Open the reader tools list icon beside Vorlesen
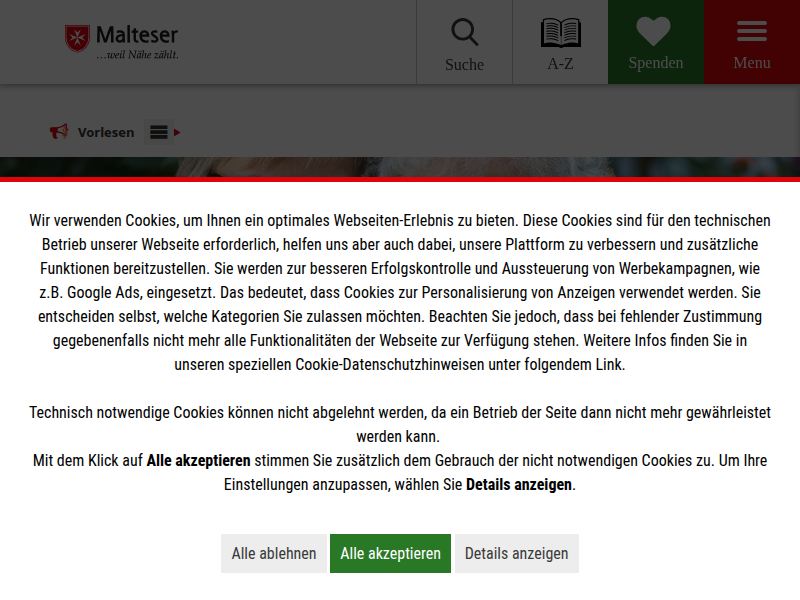This screenshot has width=800, height=600. pos(158,132)
